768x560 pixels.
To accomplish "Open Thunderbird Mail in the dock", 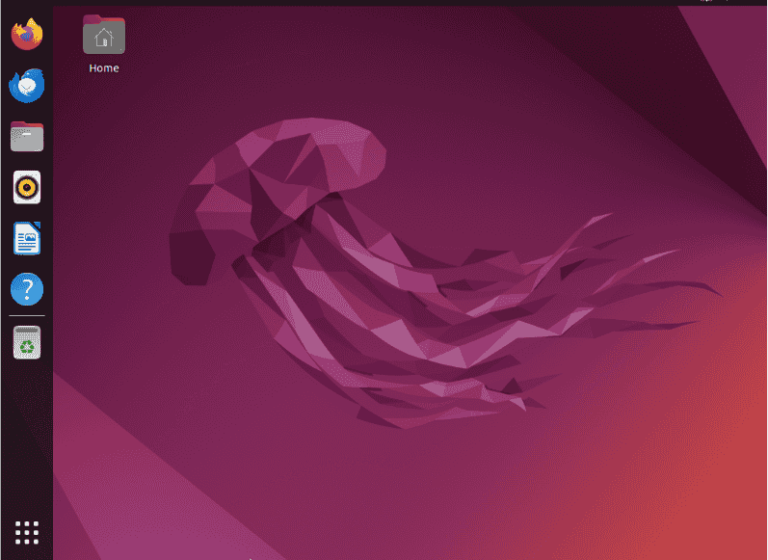I will (27, 85).
